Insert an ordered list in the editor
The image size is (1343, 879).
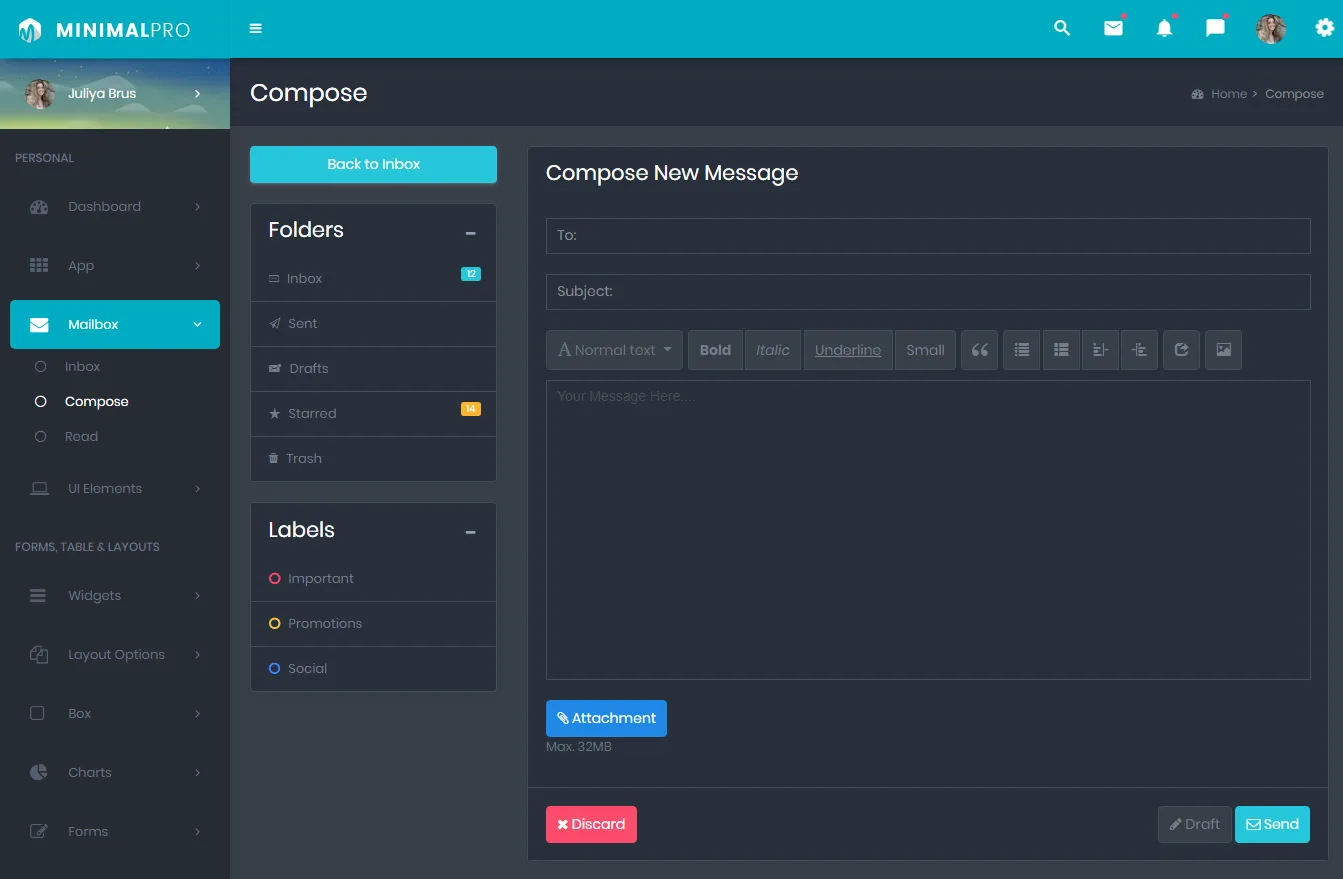click(1061, 350)
